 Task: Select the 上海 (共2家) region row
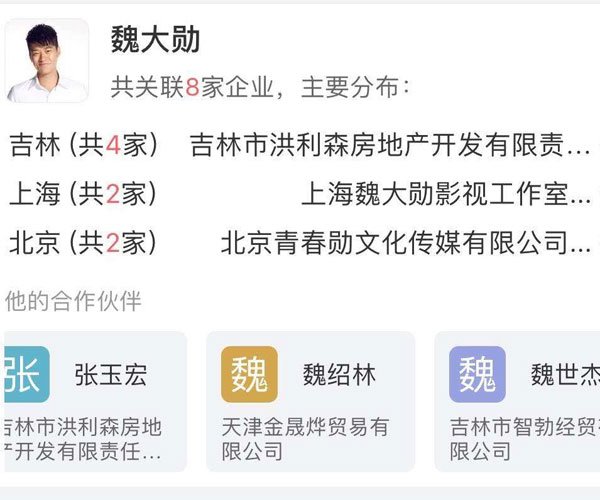click(x=300, y=194)
